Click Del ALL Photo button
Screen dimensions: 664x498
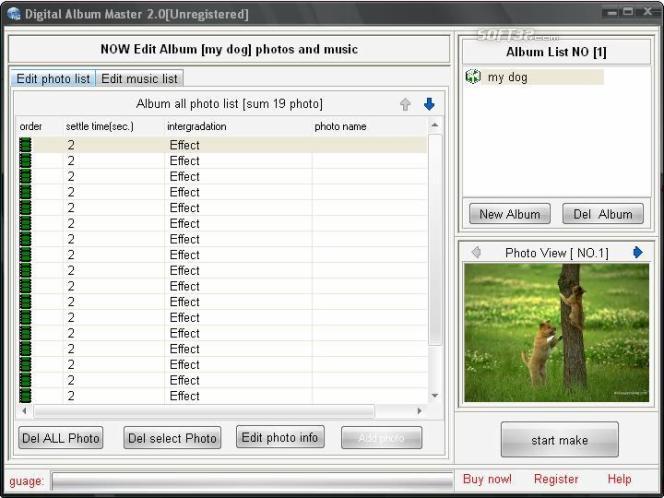tap(61, 437)
